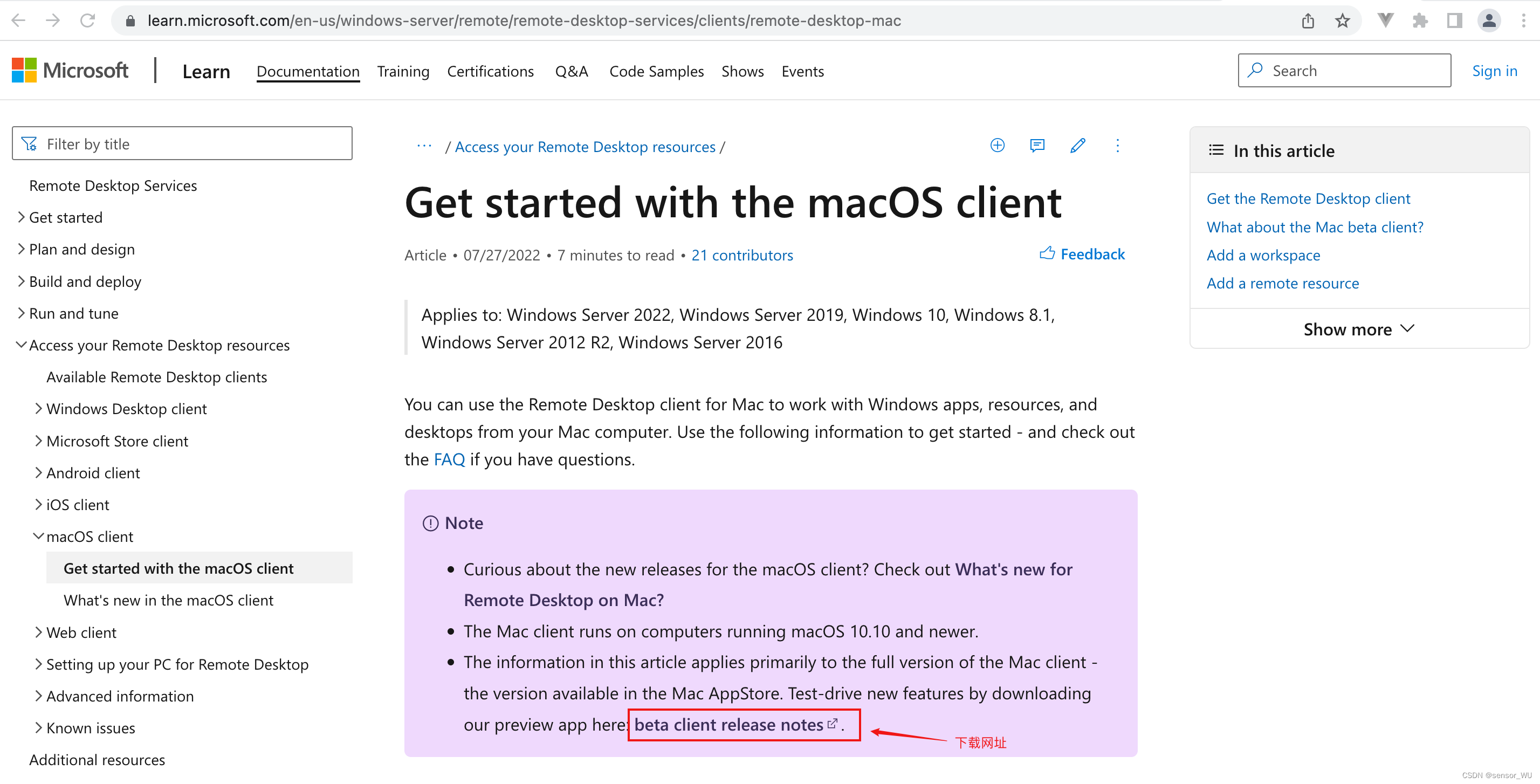Select the Documentation menu tab
1540x784 pixels.
(308, 71)
